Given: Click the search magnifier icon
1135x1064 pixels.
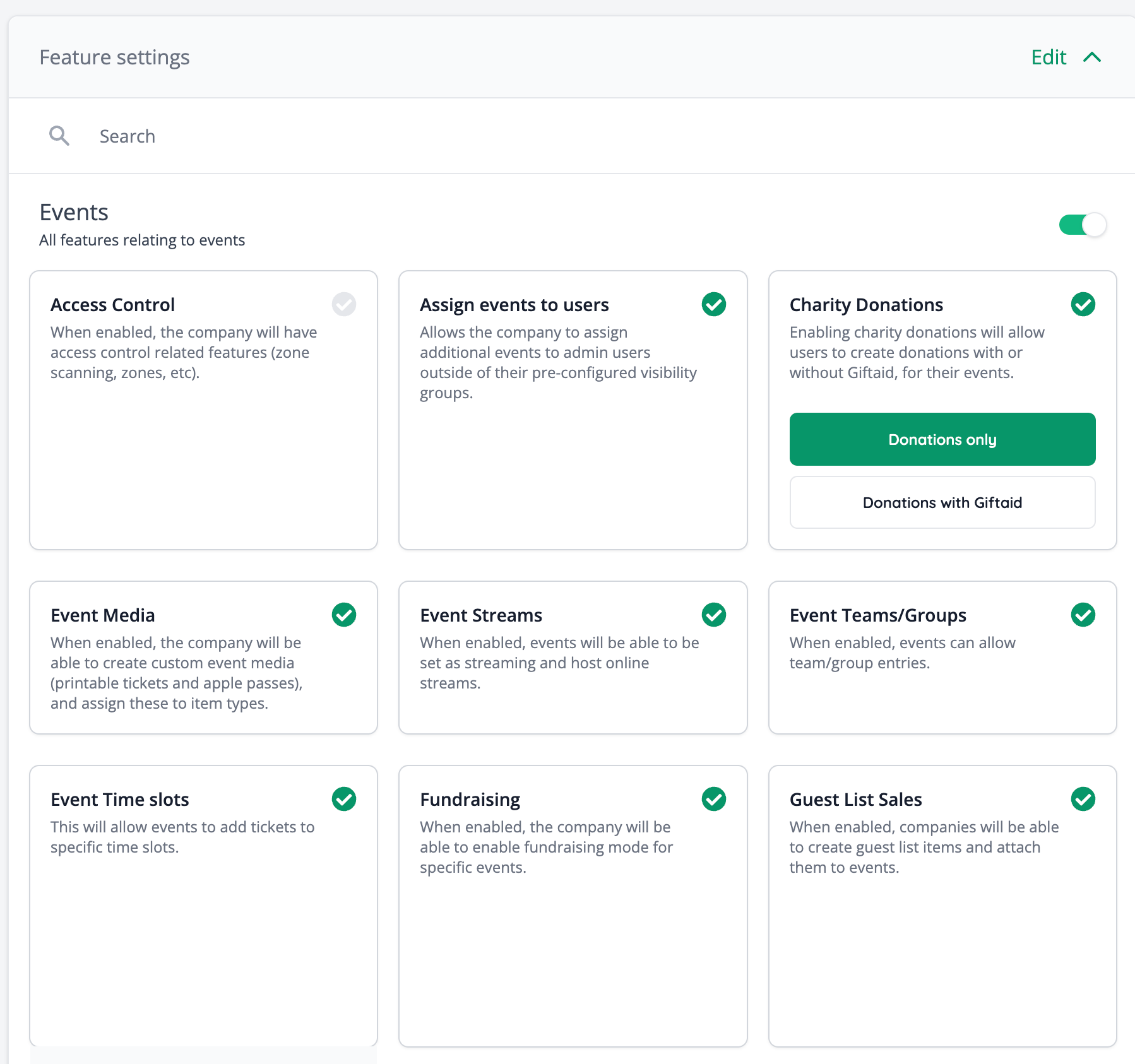Looking at the screenshot, I should [x=59, y=136].
